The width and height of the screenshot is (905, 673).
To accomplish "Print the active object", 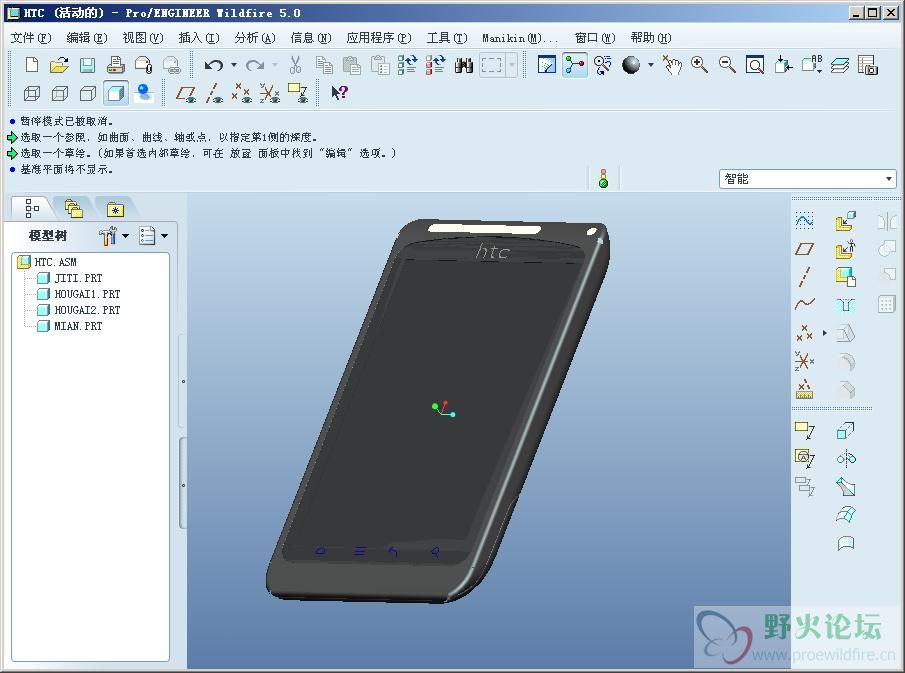I will pos(115,65).
